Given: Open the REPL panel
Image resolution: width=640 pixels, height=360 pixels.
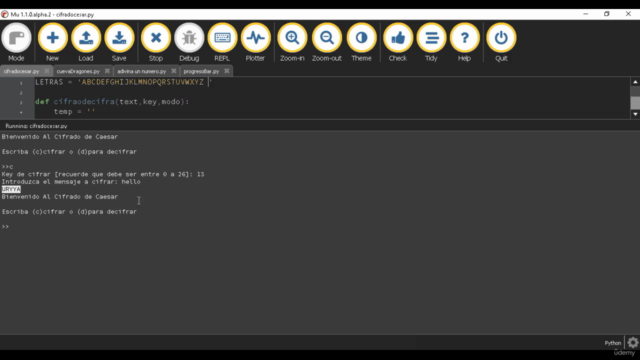Looking at the screenshot, I should [222, 42].
